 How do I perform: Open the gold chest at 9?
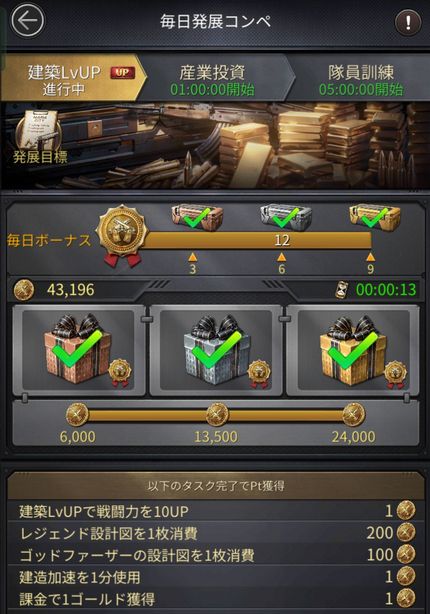click(x=375, y=217)
